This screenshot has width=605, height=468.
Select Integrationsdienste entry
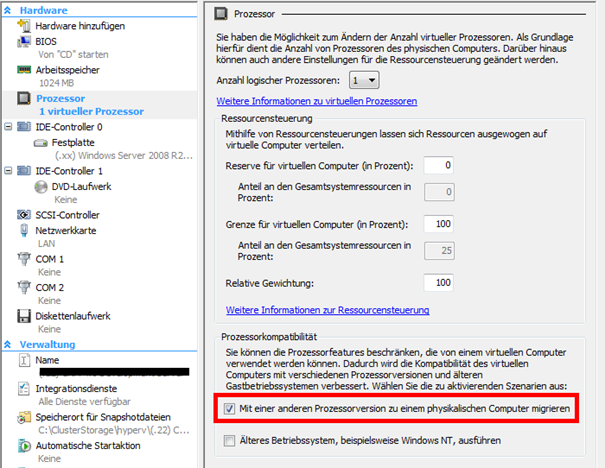76,389
